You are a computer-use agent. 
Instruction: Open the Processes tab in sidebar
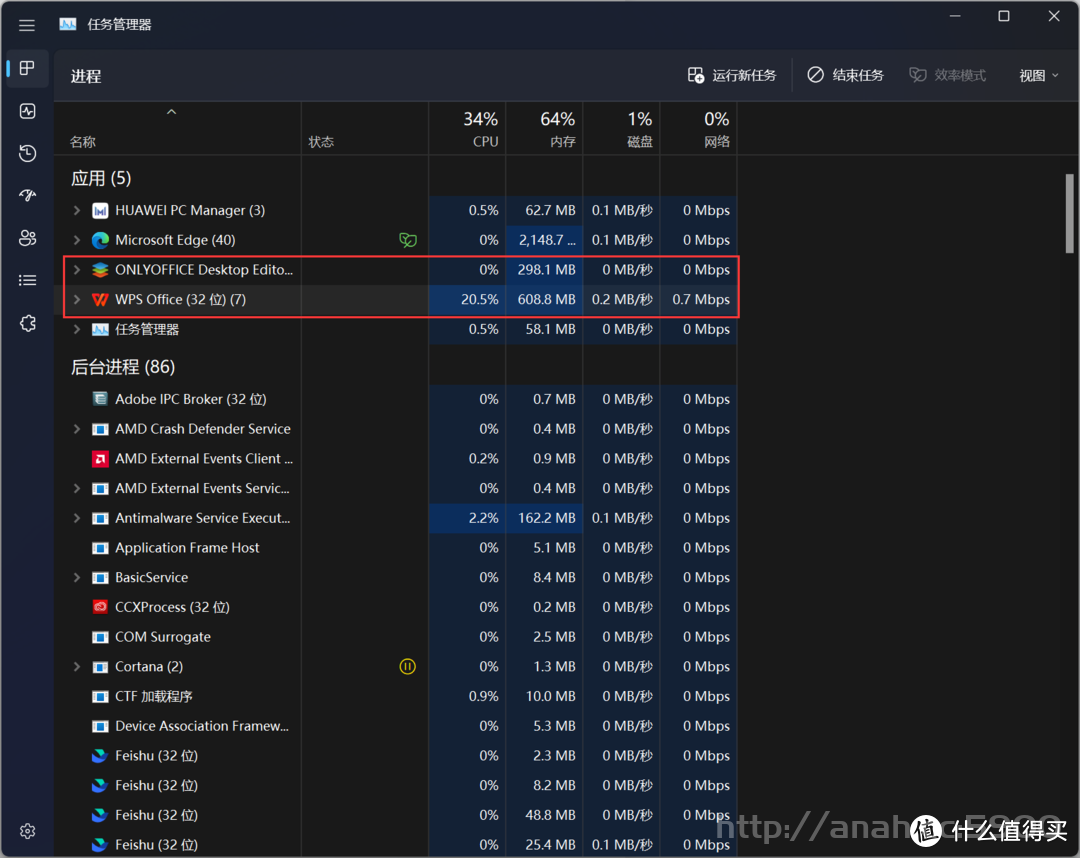[x=27, y=68]
